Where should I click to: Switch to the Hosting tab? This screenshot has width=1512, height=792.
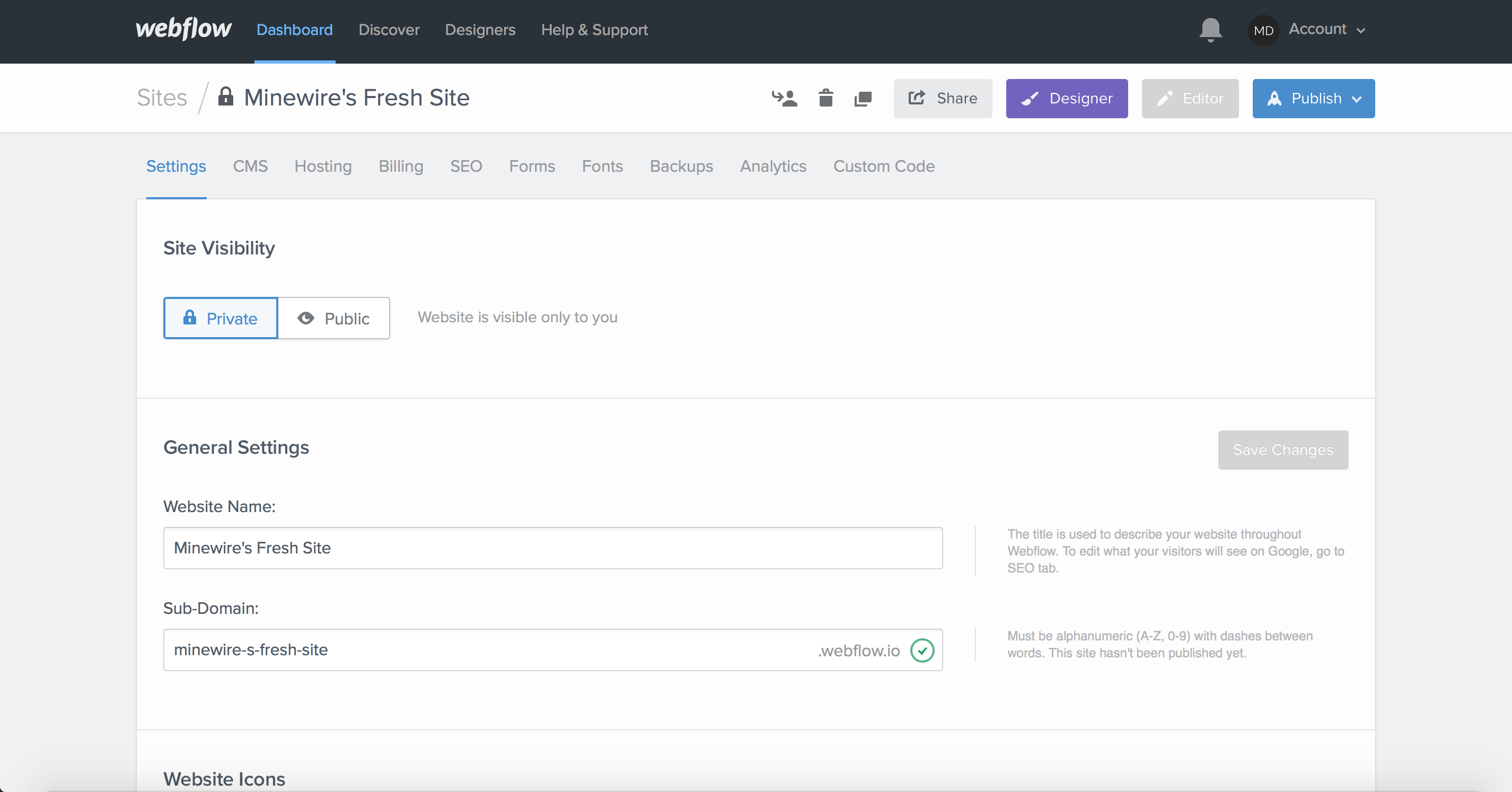[x=323, y=166]
